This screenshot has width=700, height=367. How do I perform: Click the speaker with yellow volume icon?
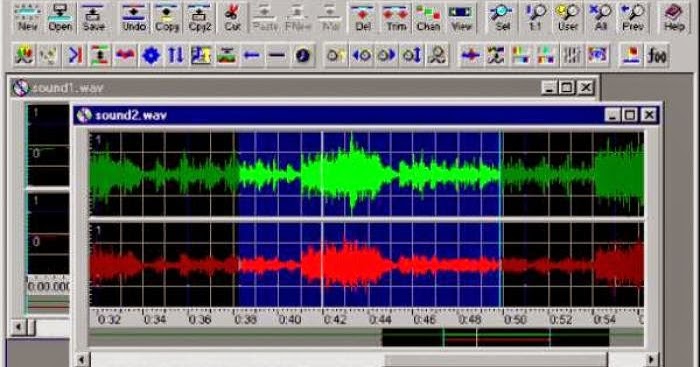click(x=336, y=55)
